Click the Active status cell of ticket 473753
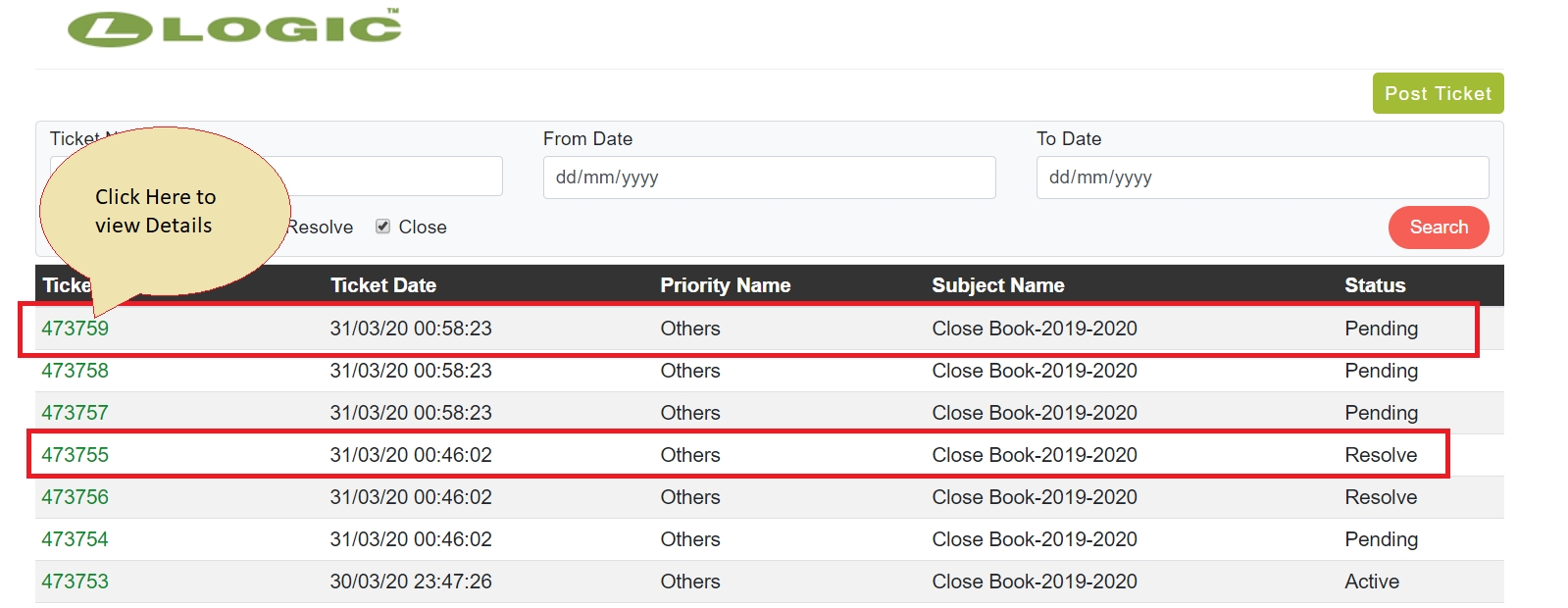This screenshot has height=608, width=1568. click(1371, 582)
